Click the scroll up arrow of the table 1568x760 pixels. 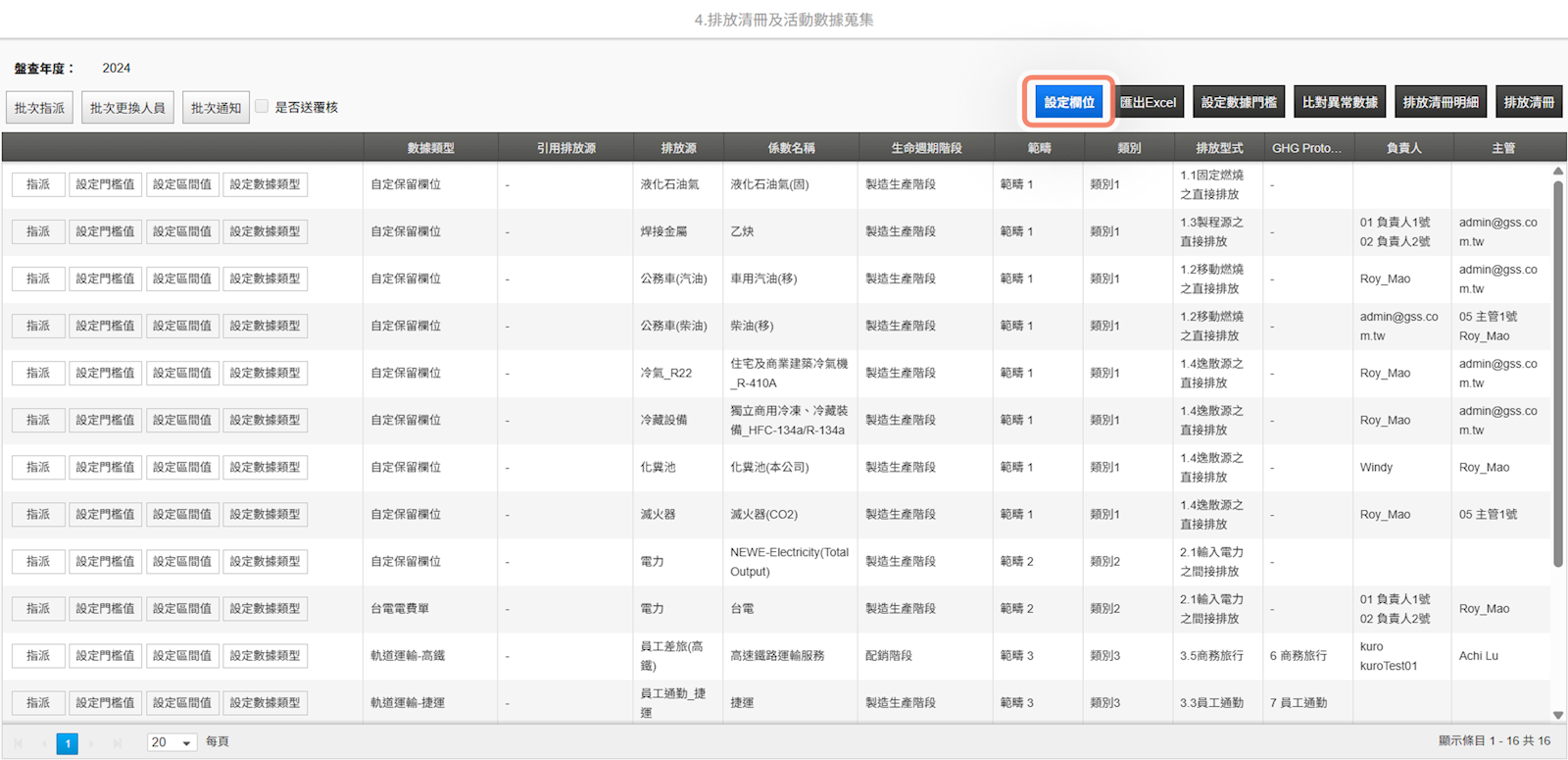tap(1558, 172)
